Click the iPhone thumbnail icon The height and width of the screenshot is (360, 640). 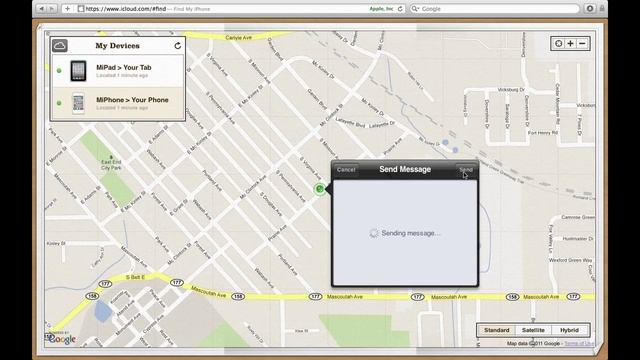coord(78,103)
